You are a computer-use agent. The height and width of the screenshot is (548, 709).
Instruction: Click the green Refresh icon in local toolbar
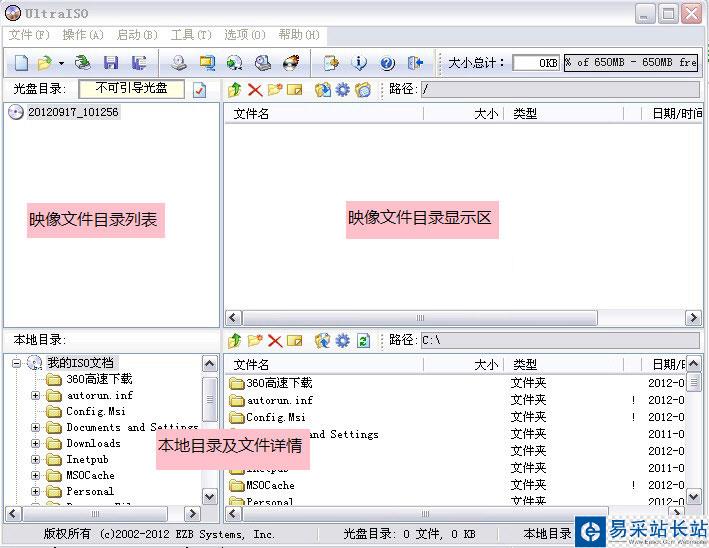tap(363, 340)
